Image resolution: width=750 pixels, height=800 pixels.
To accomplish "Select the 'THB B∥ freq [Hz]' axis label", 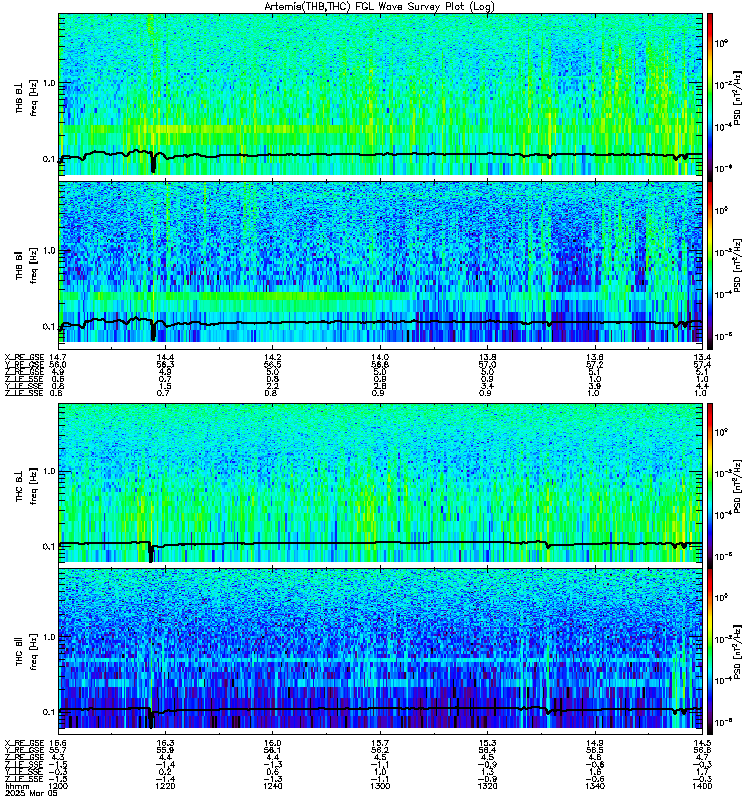I will [26, 264].
